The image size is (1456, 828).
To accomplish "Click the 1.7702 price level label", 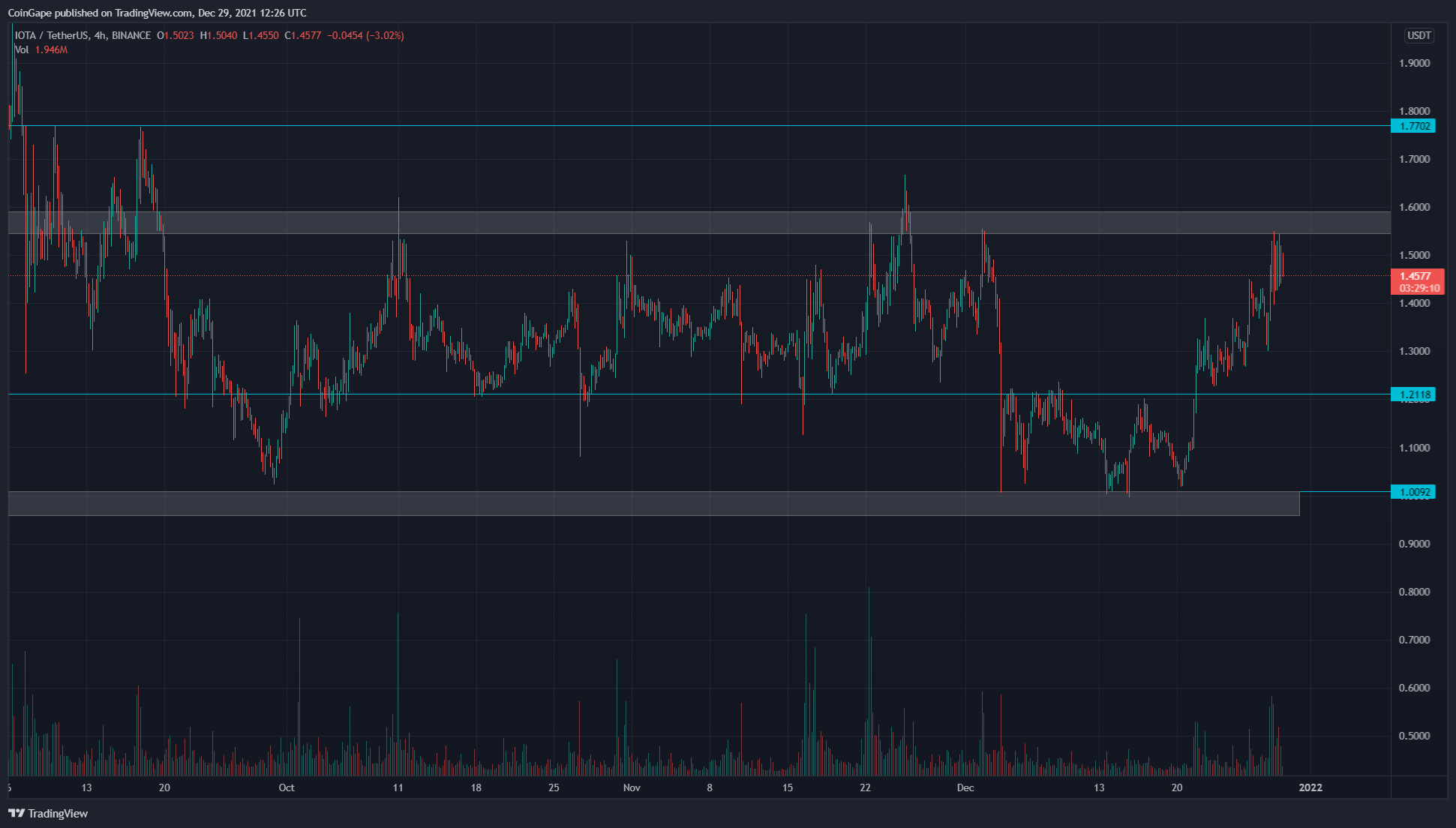I will tap(1413, 126).
